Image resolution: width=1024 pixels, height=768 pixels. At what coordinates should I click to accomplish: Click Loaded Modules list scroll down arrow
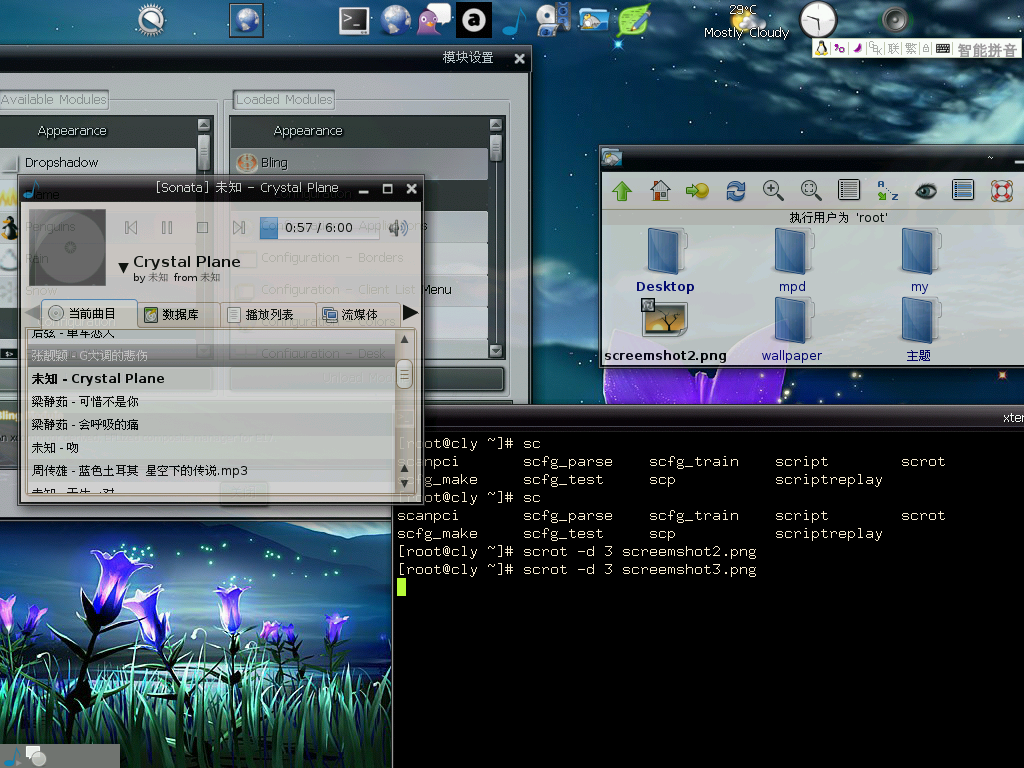496,351
